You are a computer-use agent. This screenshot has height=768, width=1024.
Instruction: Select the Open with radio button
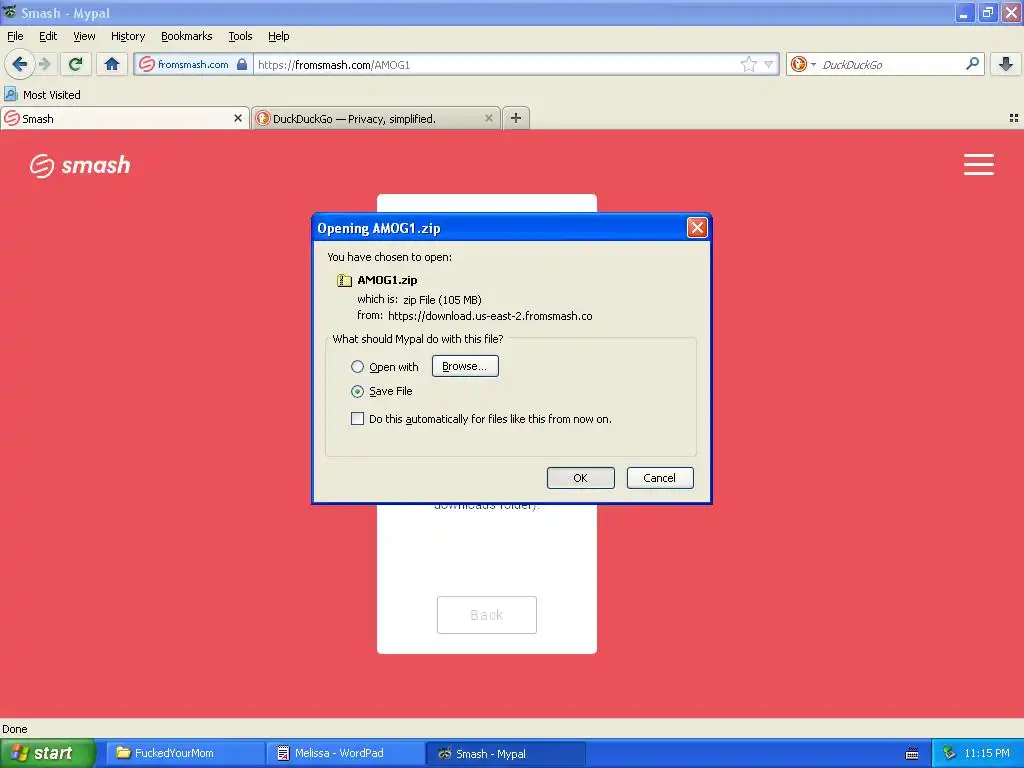coord(357,367)
